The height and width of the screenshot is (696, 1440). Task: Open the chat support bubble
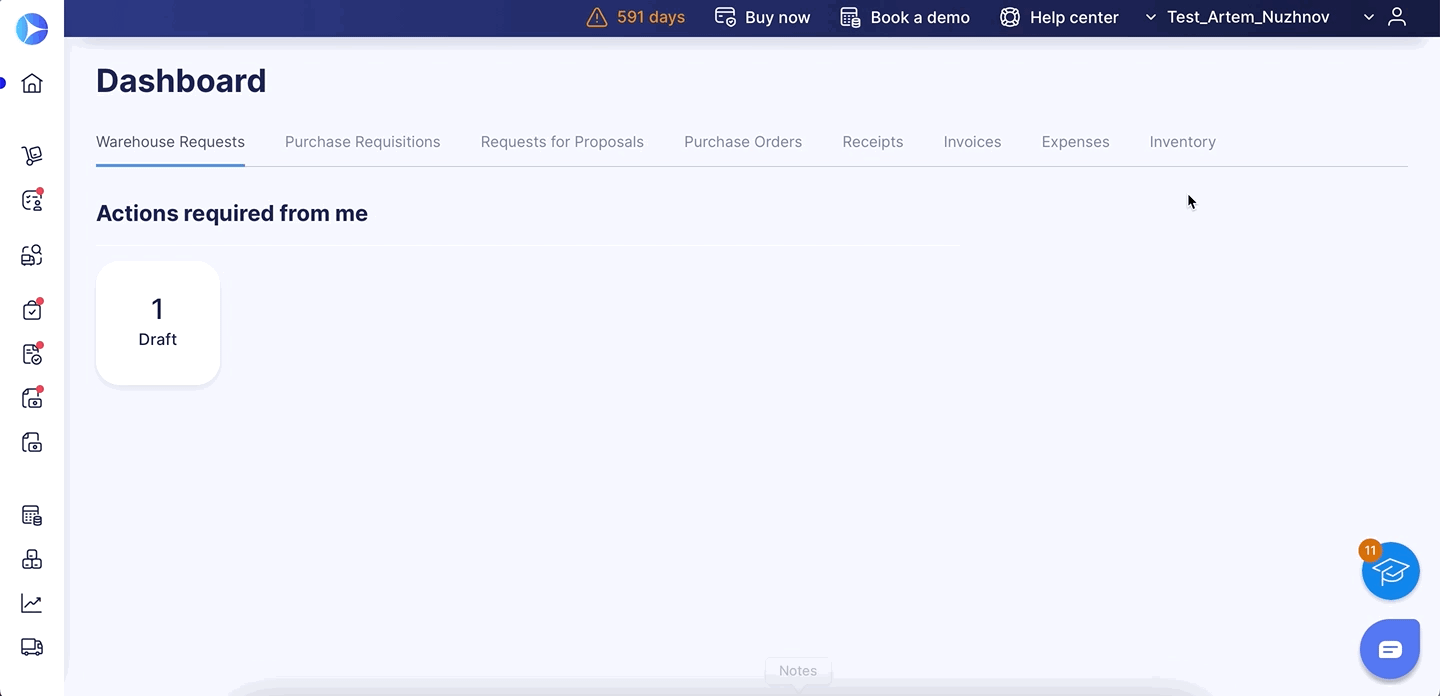(1390, 650)
